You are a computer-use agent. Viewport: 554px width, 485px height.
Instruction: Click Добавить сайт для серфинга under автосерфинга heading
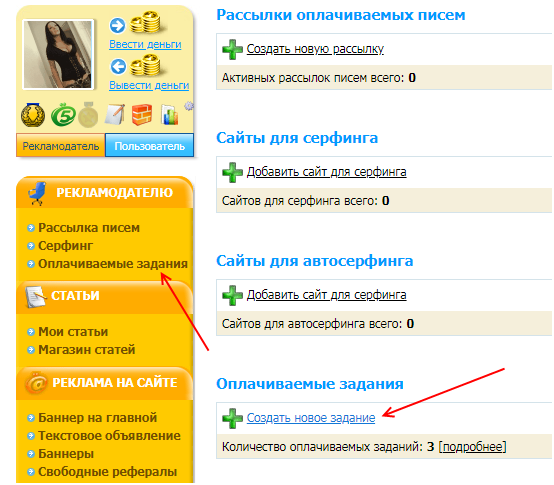[326, 295]
